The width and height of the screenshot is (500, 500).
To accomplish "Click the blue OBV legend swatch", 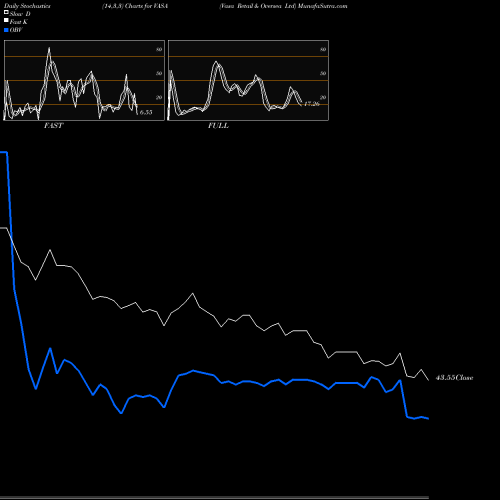I will (6, 30).
